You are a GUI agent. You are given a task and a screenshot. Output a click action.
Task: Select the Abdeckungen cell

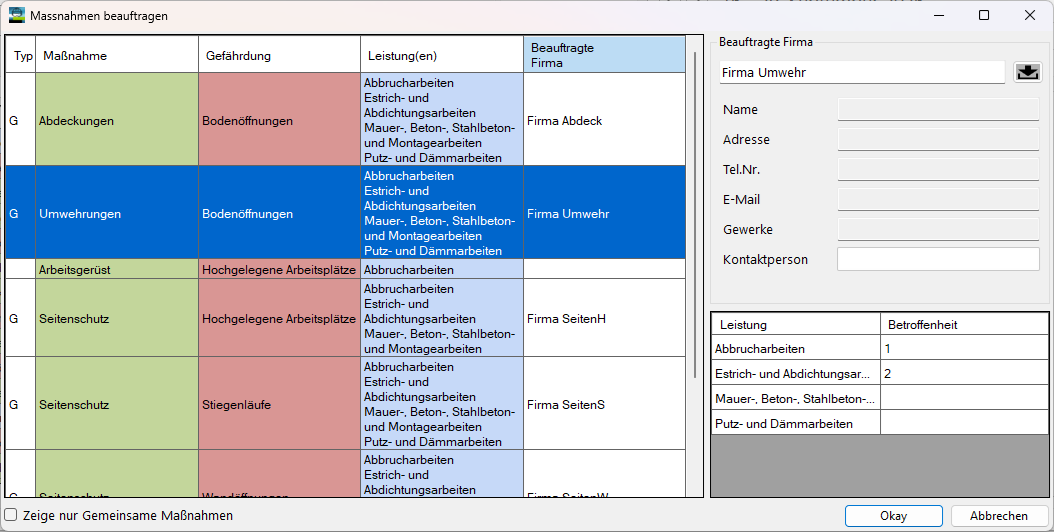117,120
